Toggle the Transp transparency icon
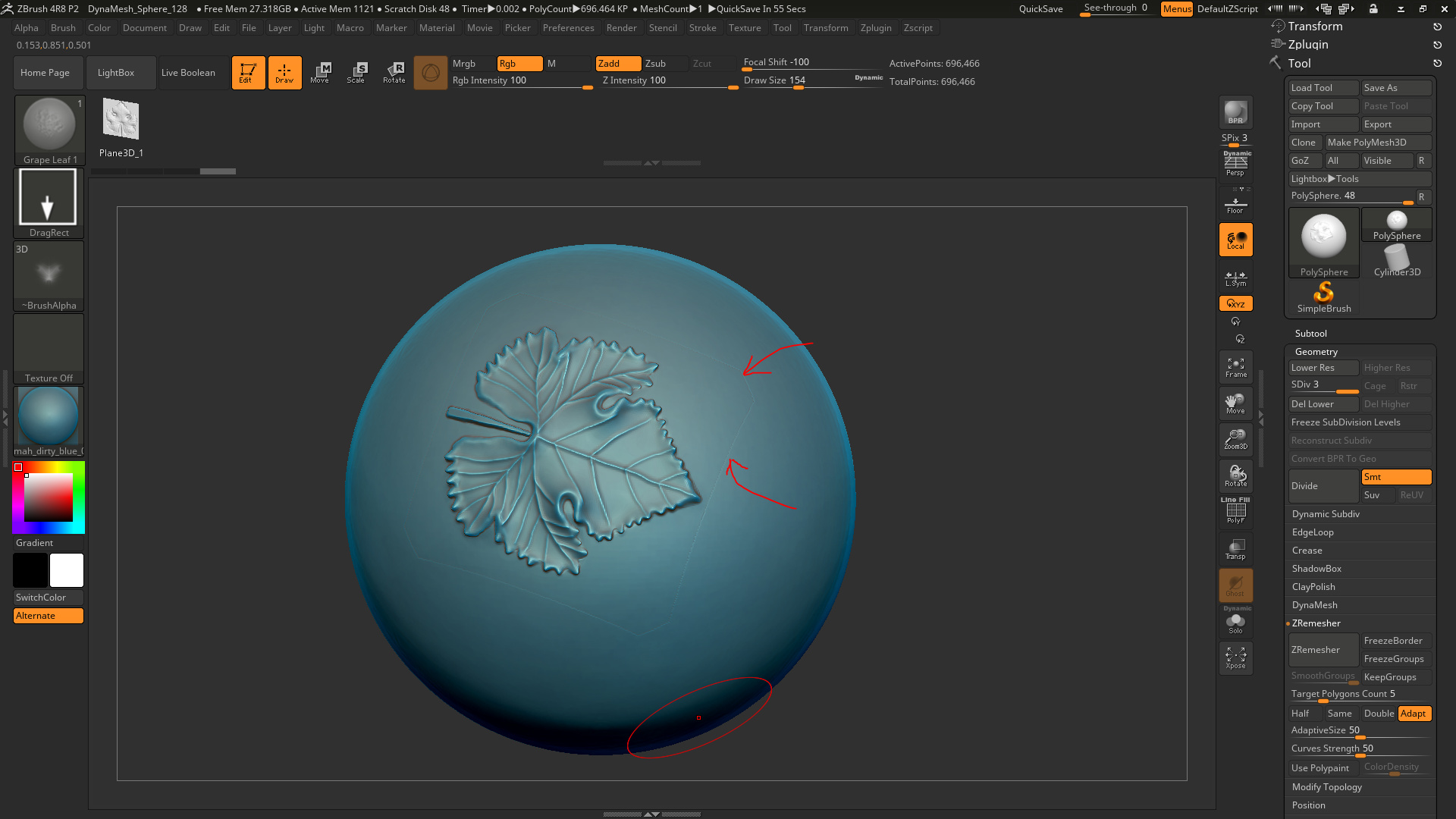 pyautogui.click(x=1235, y=549)
